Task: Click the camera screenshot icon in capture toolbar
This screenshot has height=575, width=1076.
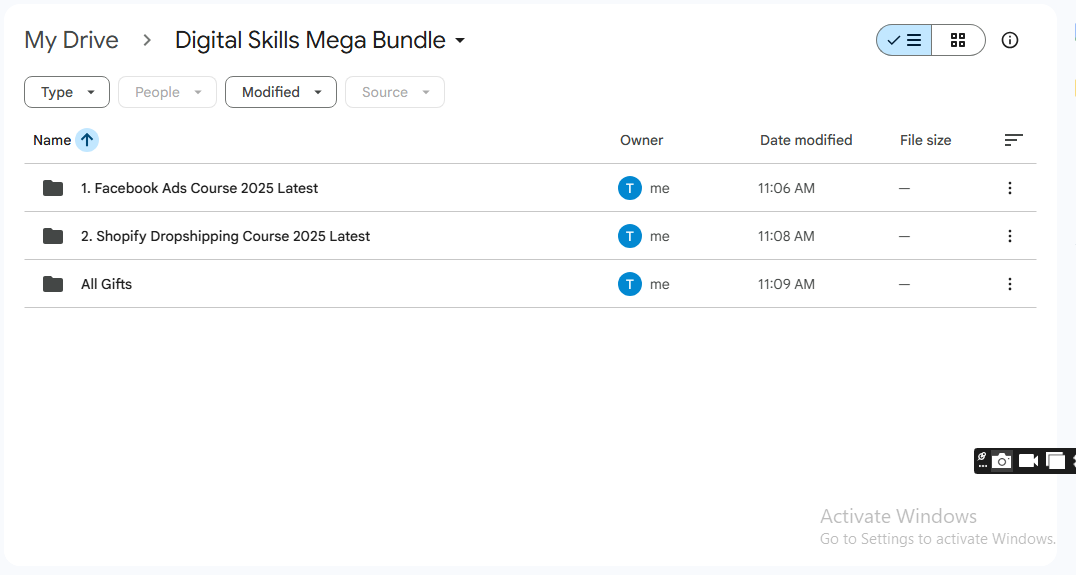Action: 1002,460
